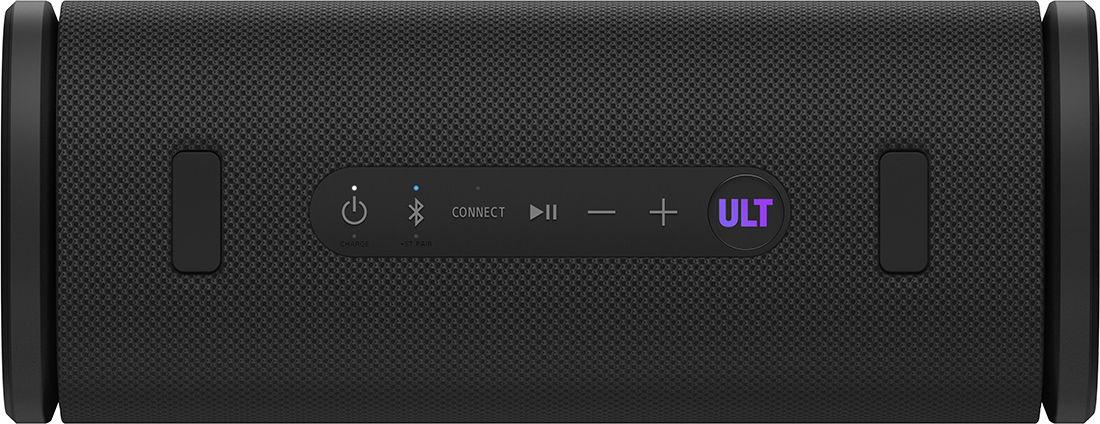The height and width of the screenshot is (424, 1100).
Task: Click the right rubber foot pad
Action: (904, 212)
